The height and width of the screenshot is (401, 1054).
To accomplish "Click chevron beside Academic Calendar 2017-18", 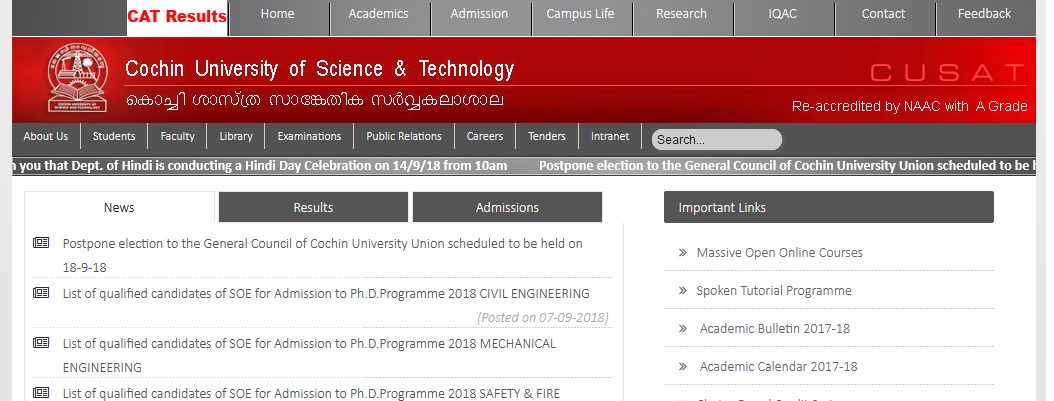I will 683,367.
